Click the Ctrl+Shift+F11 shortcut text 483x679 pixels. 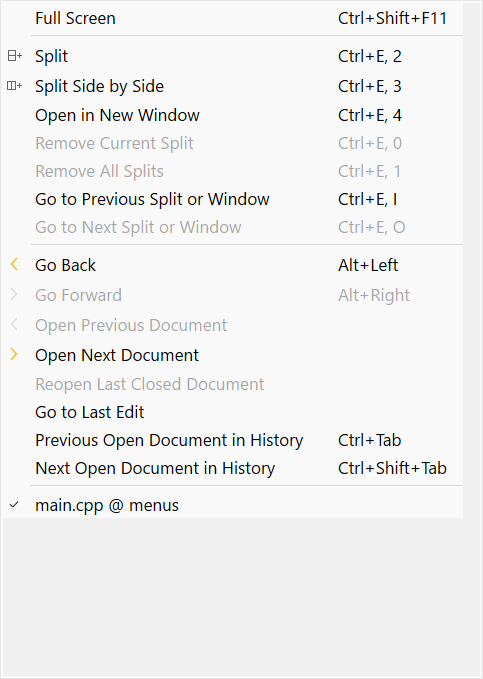click(x=392, y=18)
